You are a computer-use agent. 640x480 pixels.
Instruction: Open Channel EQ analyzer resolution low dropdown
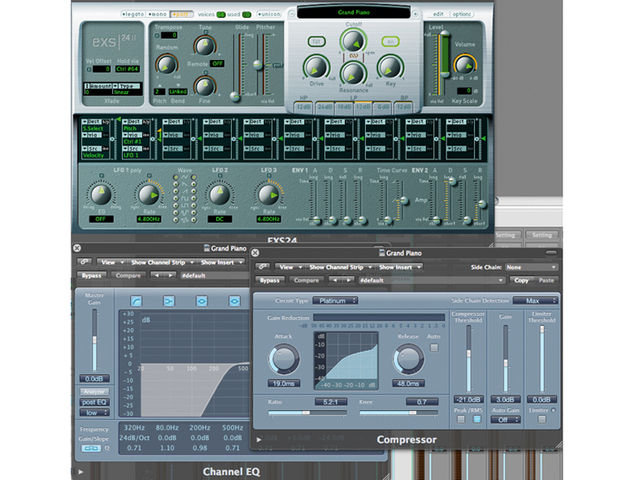(94, 413)
